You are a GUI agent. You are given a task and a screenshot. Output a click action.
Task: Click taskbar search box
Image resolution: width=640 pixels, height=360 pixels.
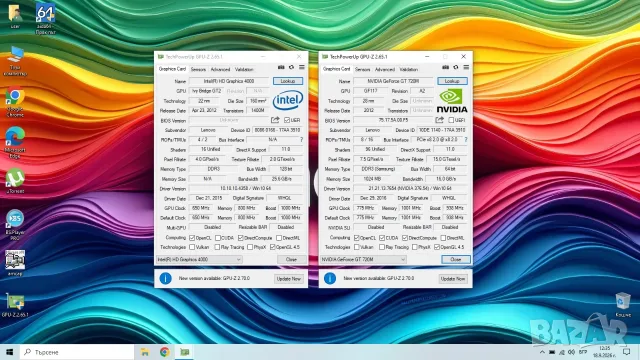pos(78,352)
